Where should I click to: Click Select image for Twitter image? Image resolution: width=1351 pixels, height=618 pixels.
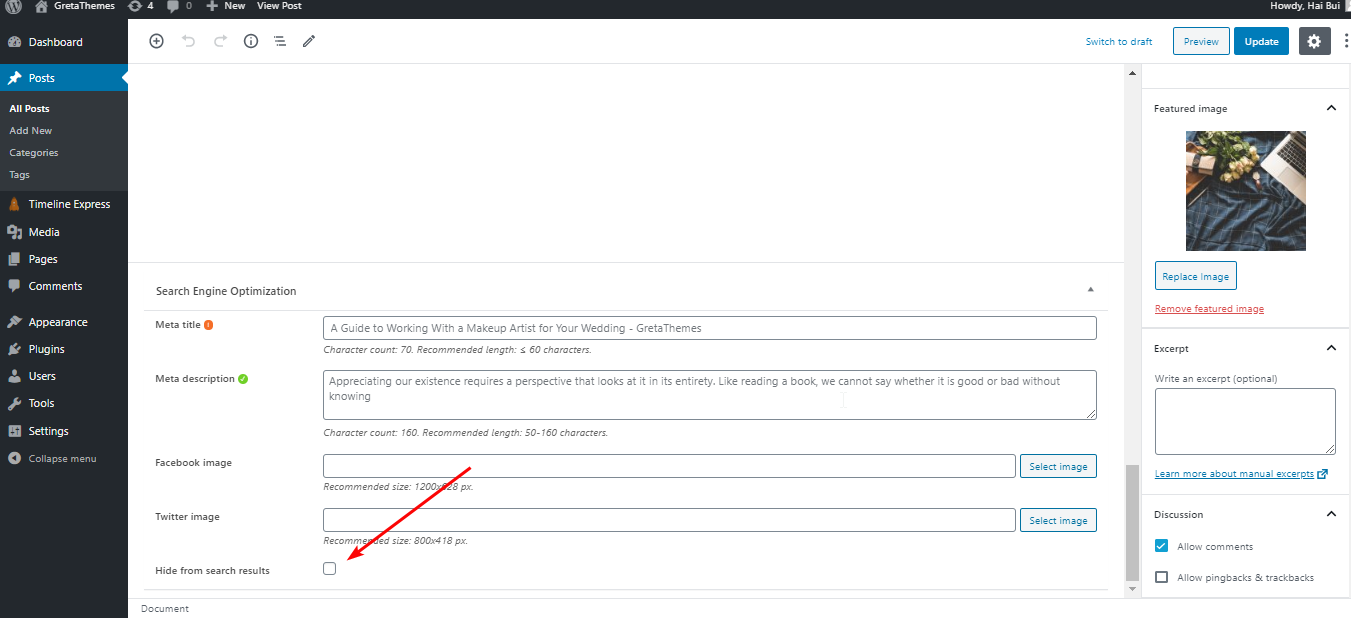pos(1058,520)
